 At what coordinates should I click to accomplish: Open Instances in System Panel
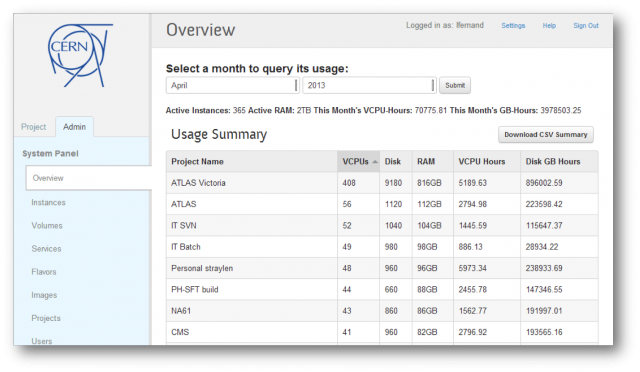(48, 203)
